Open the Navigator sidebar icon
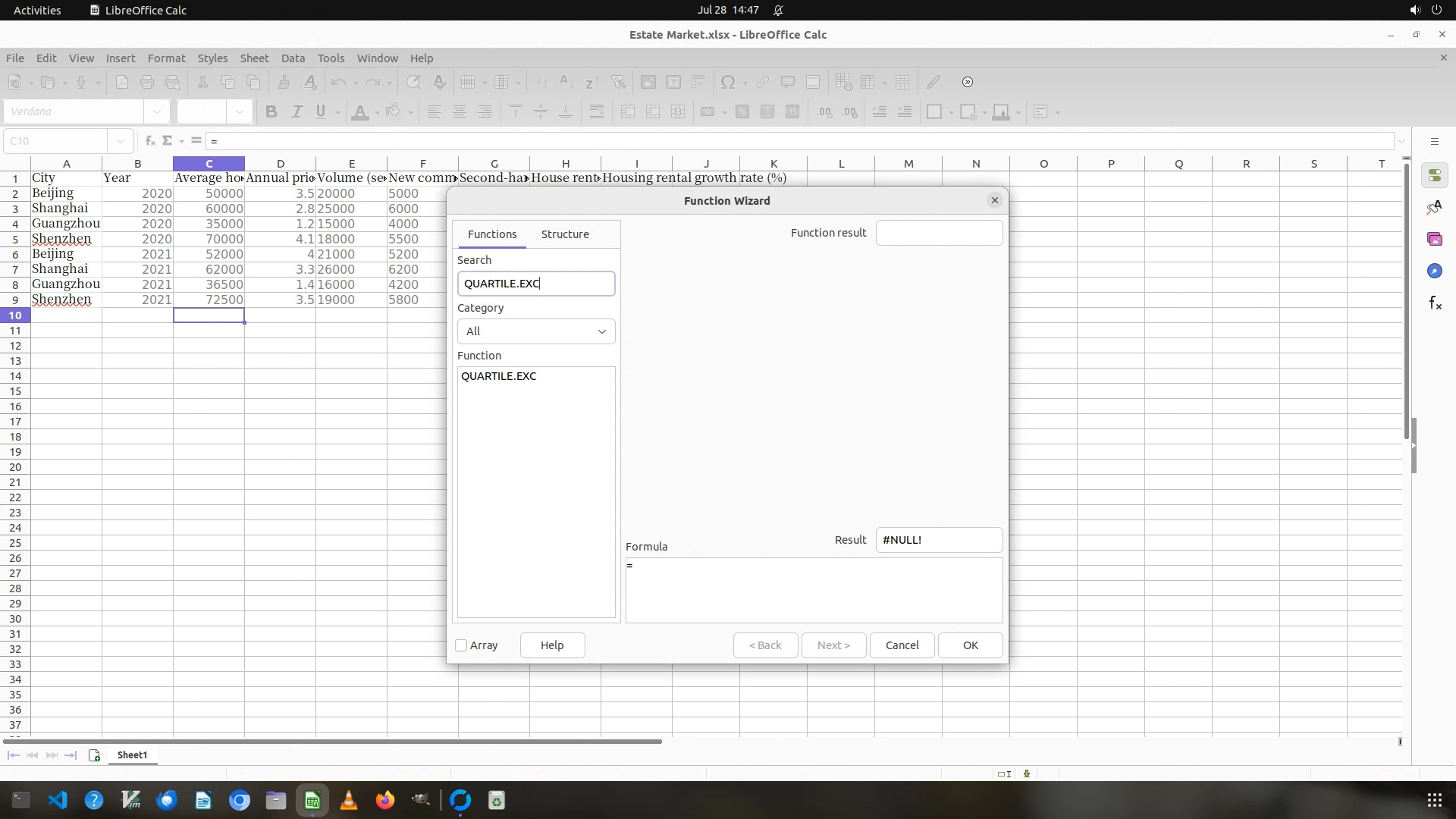 1435,271
